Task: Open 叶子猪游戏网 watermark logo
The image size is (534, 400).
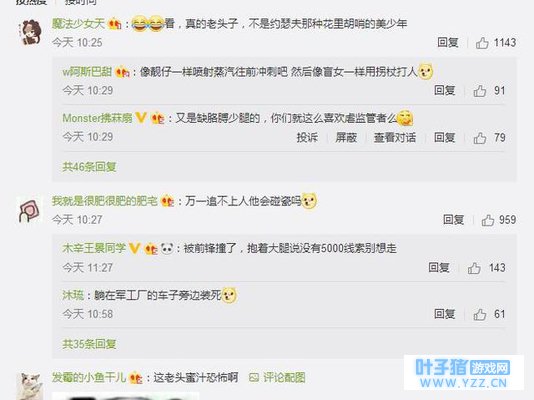Action: pos(463,373)
